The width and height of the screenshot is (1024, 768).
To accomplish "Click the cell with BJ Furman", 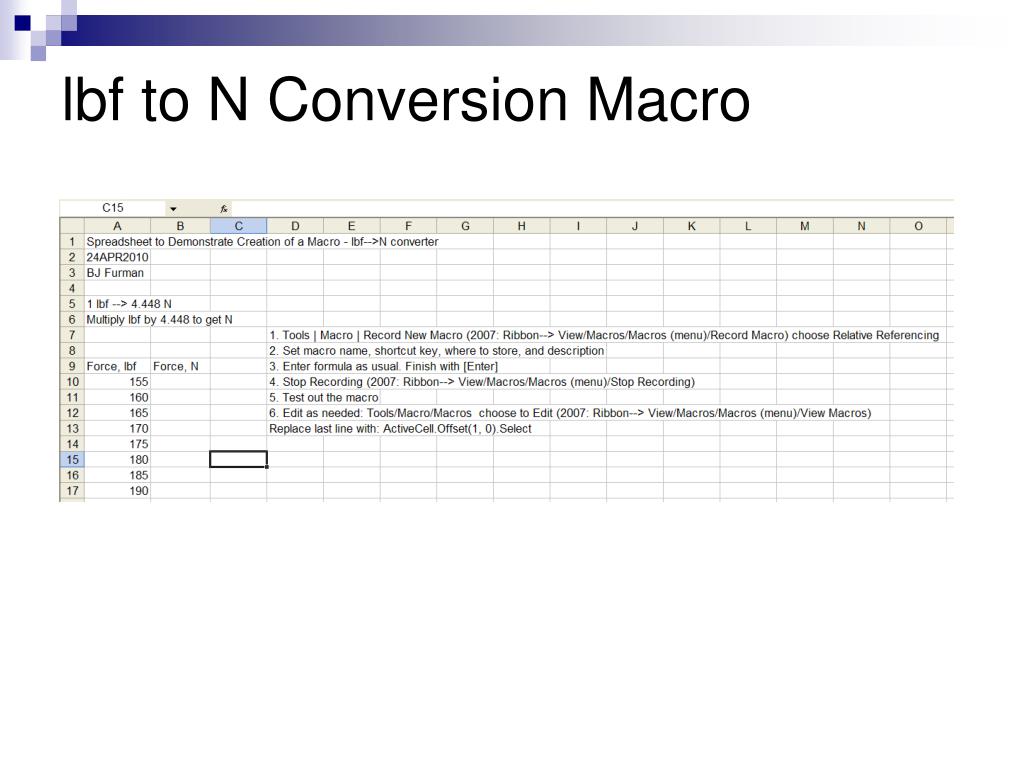I will coord(118,273).
